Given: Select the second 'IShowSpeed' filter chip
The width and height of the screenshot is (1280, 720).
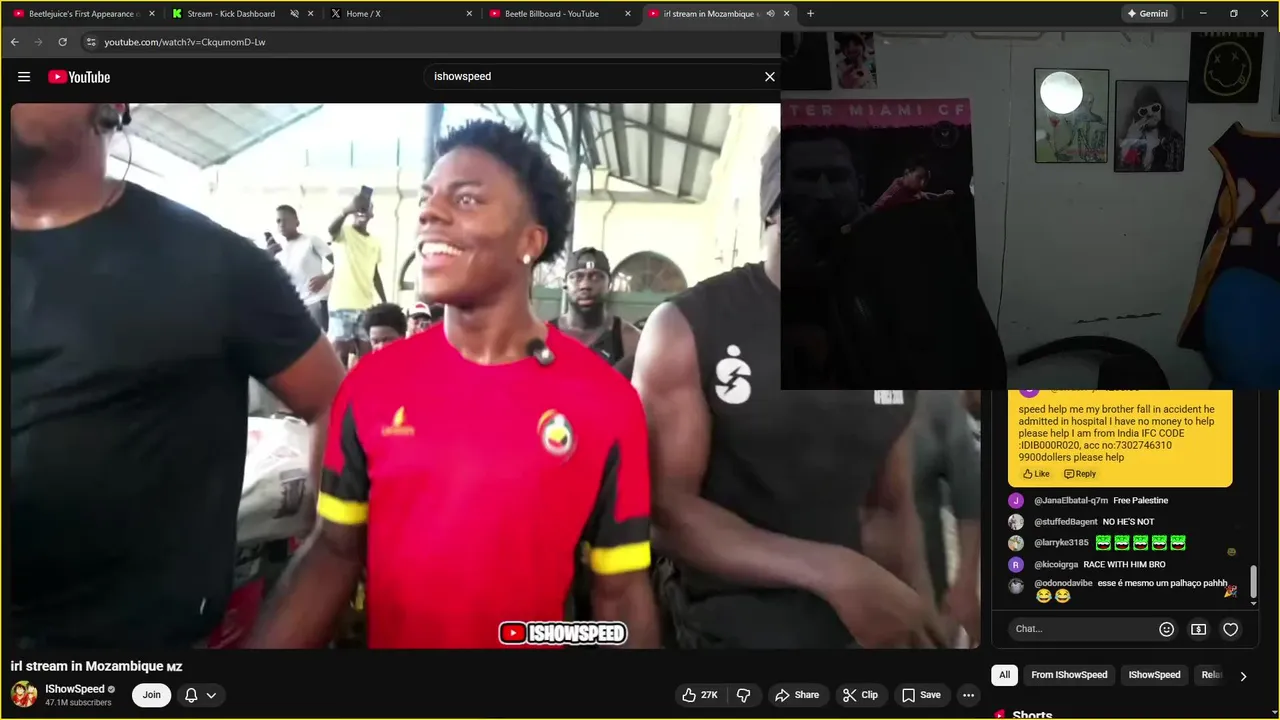Looking at the screenshot, I should 1154,675.
